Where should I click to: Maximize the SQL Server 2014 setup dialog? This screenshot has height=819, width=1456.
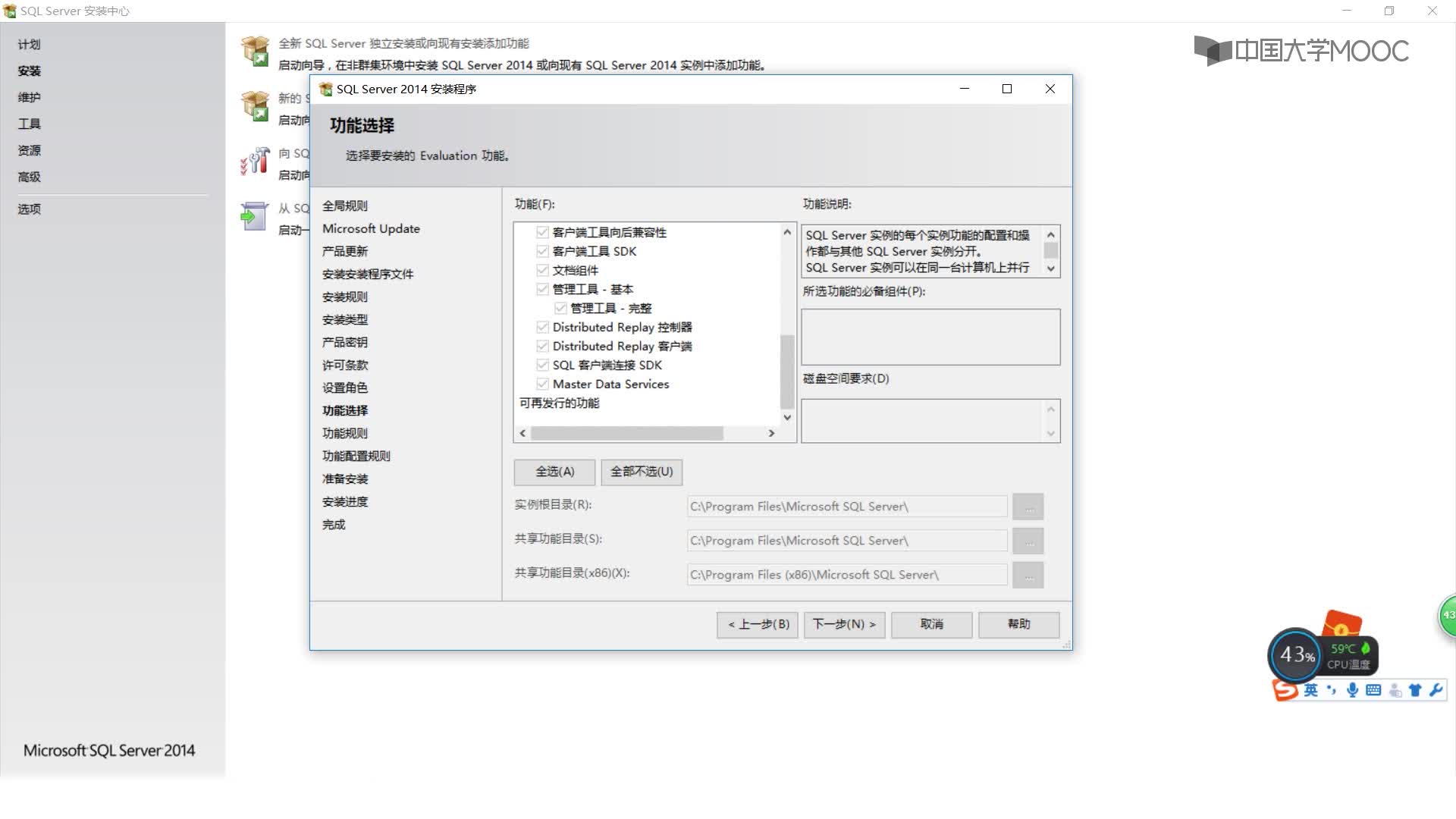pyautogui.click(x=1007, y=89)
